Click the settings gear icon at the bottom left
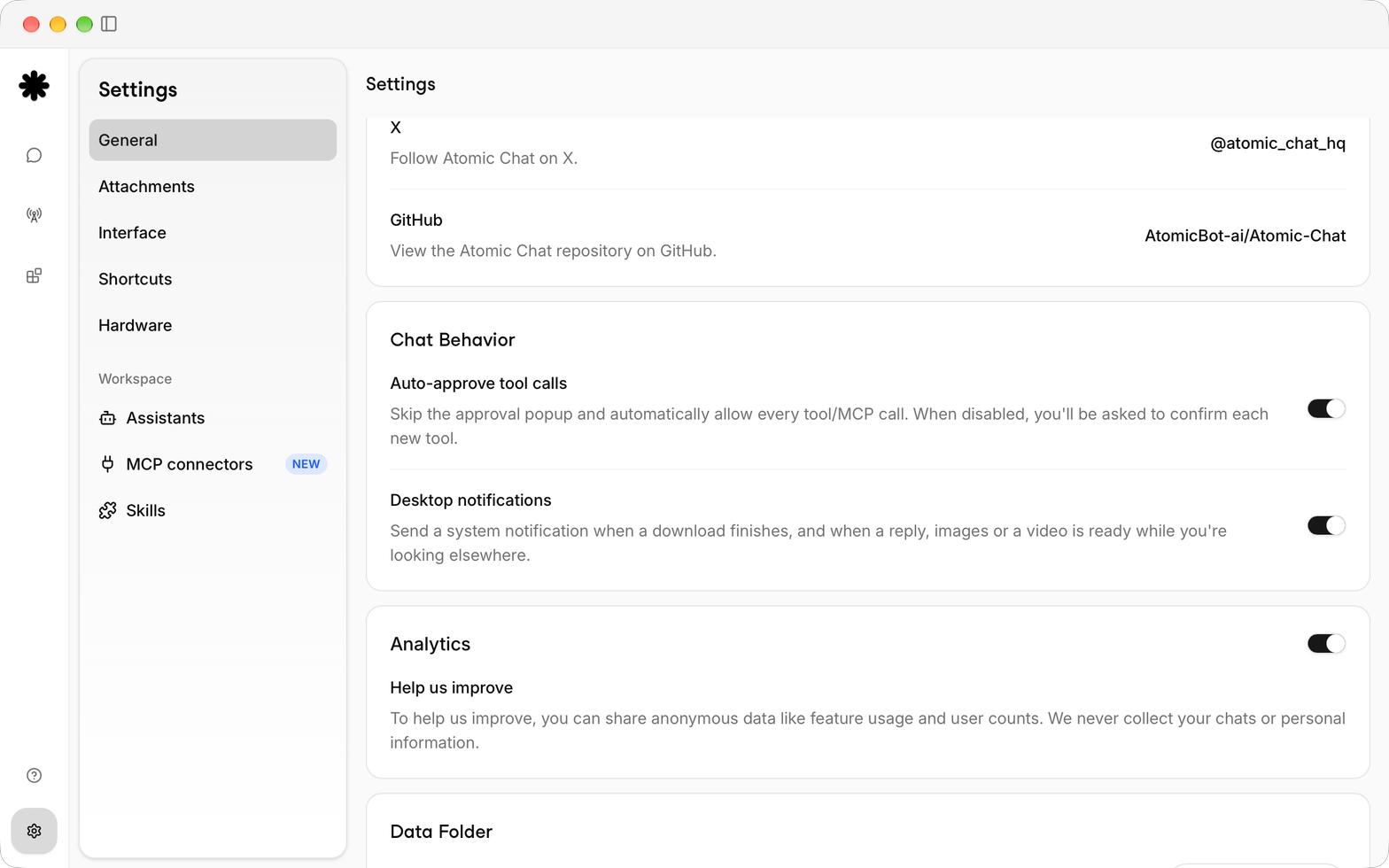 click(x=34, y=831)
